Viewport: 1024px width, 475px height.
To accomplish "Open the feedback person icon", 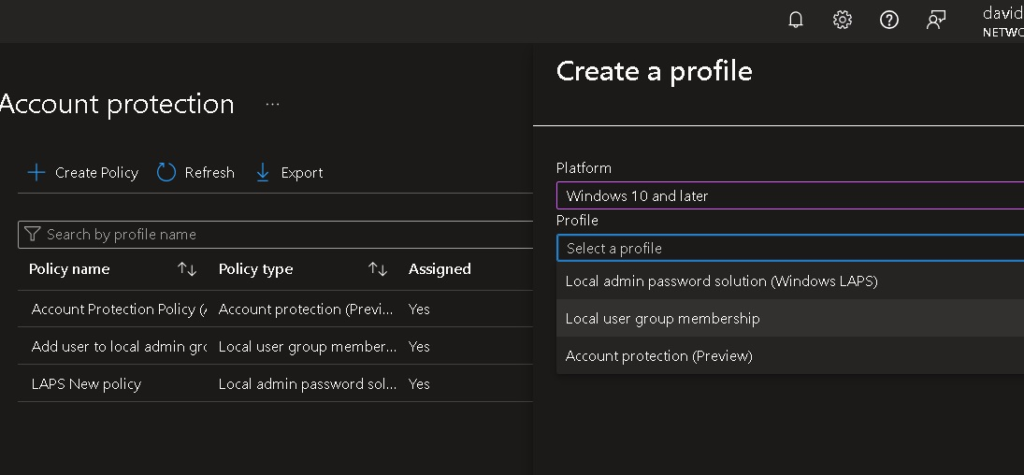I will [936, 20].
